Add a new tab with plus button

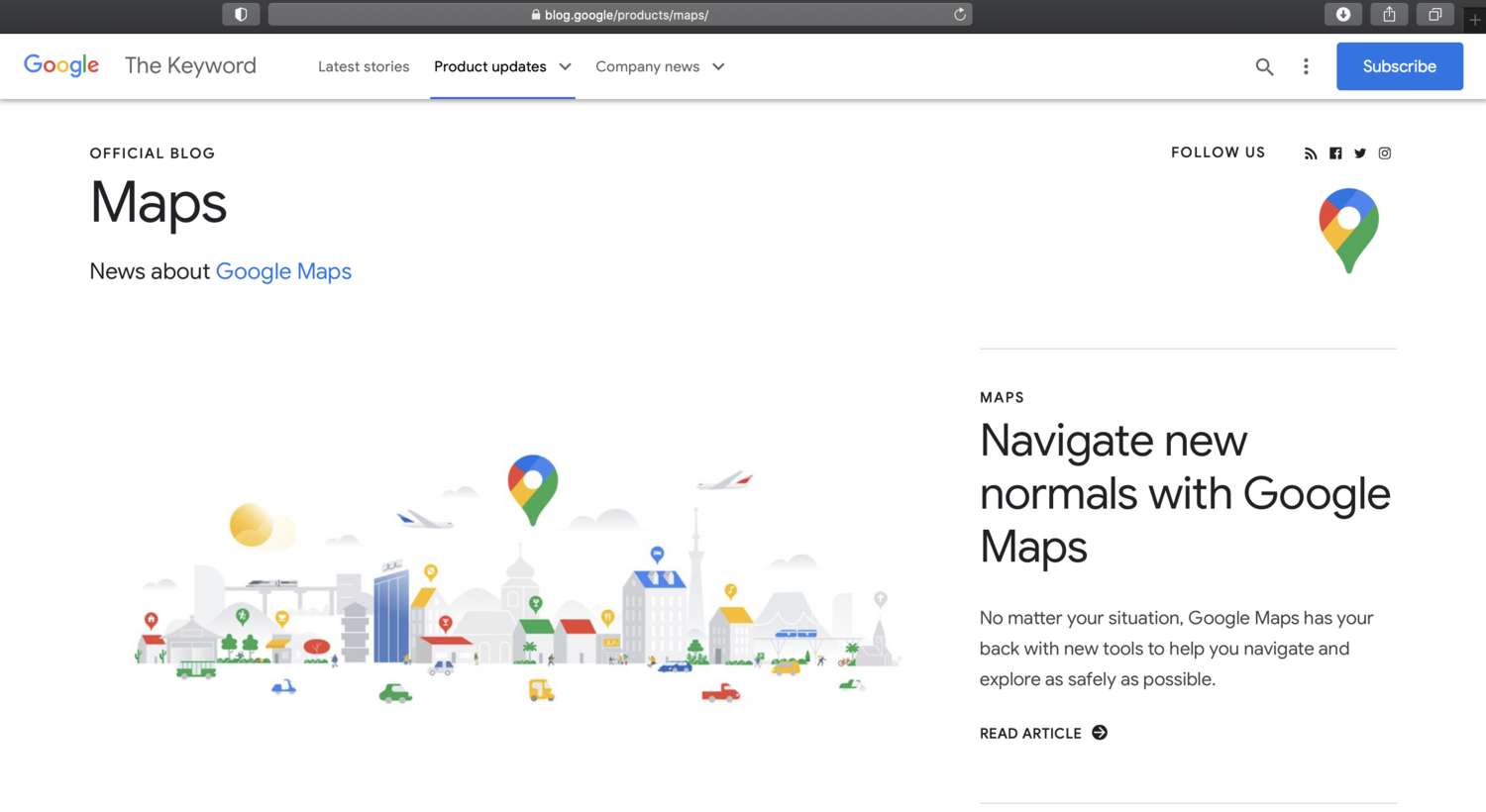click(x=1475, y=19)
